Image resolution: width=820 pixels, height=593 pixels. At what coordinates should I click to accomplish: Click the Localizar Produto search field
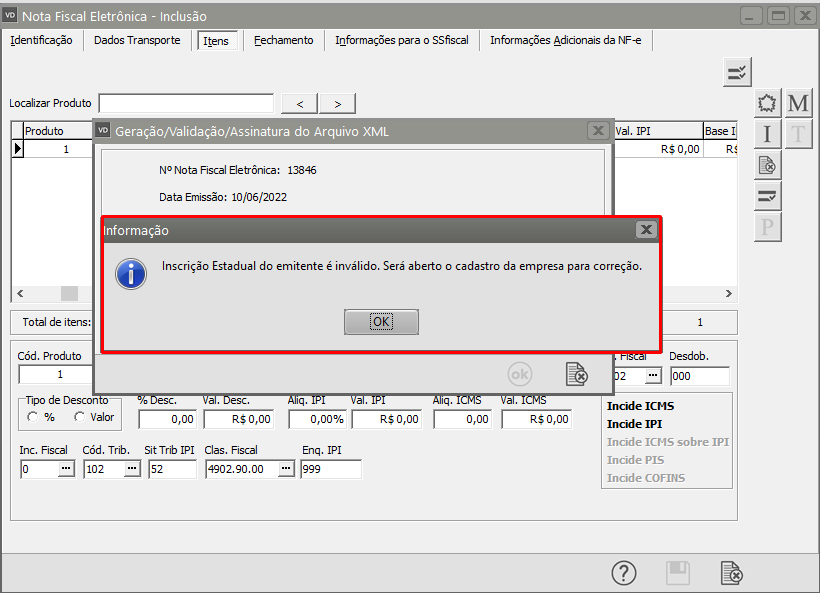pos(186,103)
